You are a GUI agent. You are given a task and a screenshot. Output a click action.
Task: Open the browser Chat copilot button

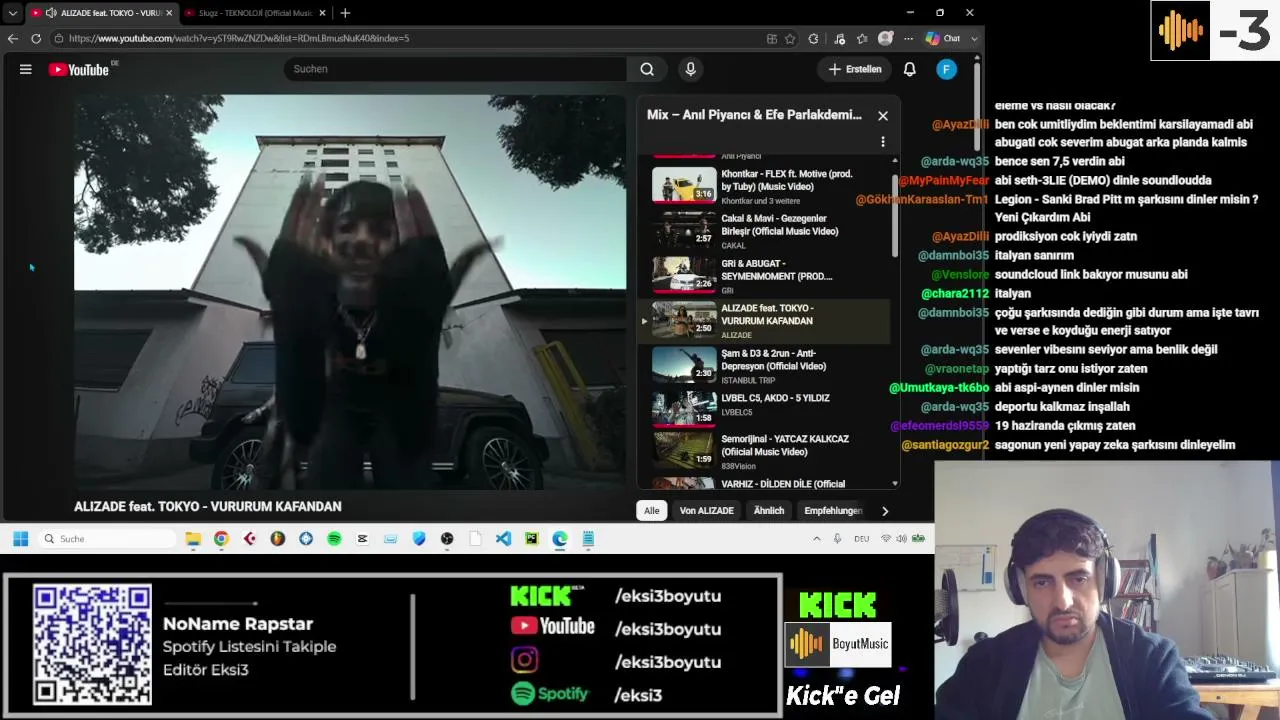coord(943,38)
